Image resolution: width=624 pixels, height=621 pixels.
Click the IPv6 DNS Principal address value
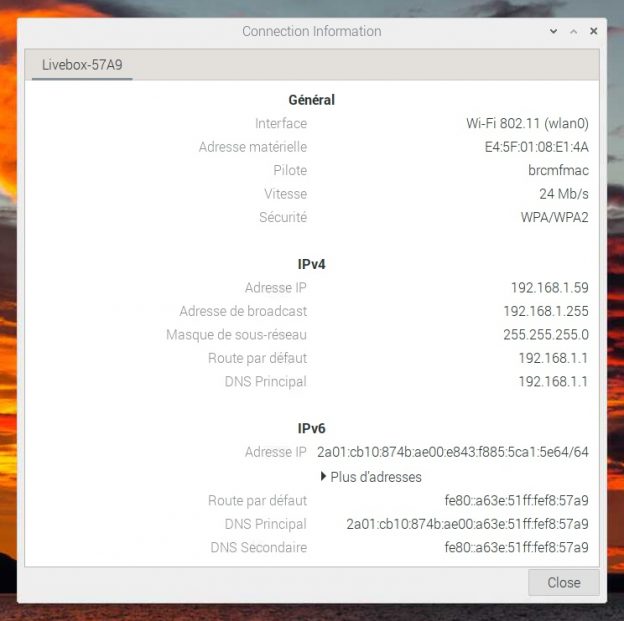pyautogui.click(x=467, y=524)
